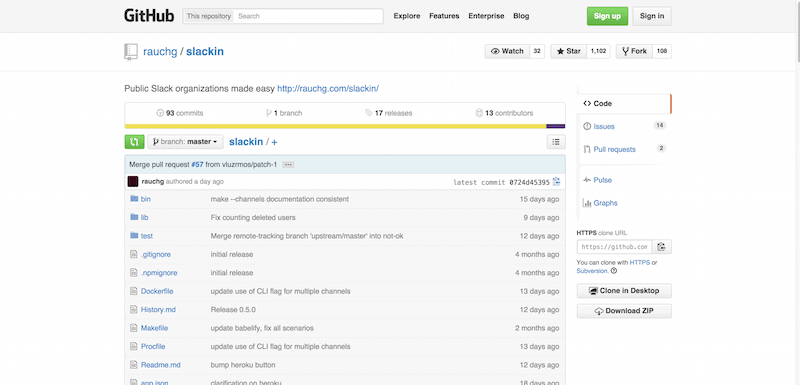This screenshot has height=385, width=800.
Task: Copy the HTTPS clone URL clipboard icon
Action: (661, 247)
